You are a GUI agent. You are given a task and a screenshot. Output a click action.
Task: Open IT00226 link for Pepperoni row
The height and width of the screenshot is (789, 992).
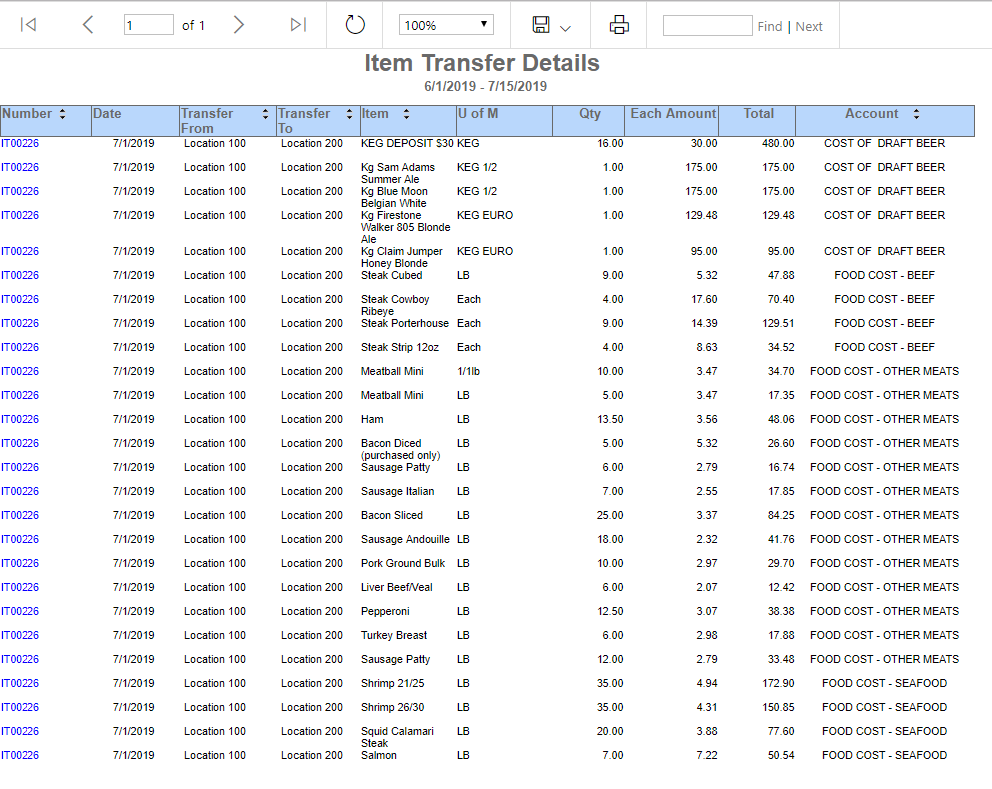tap(20, 612)
